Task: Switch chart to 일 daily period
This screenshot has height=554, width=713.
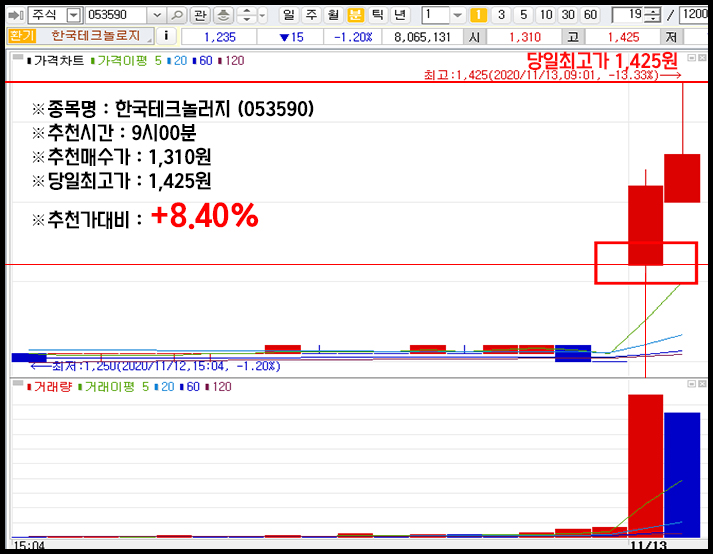Action: [x=289, y=15]
